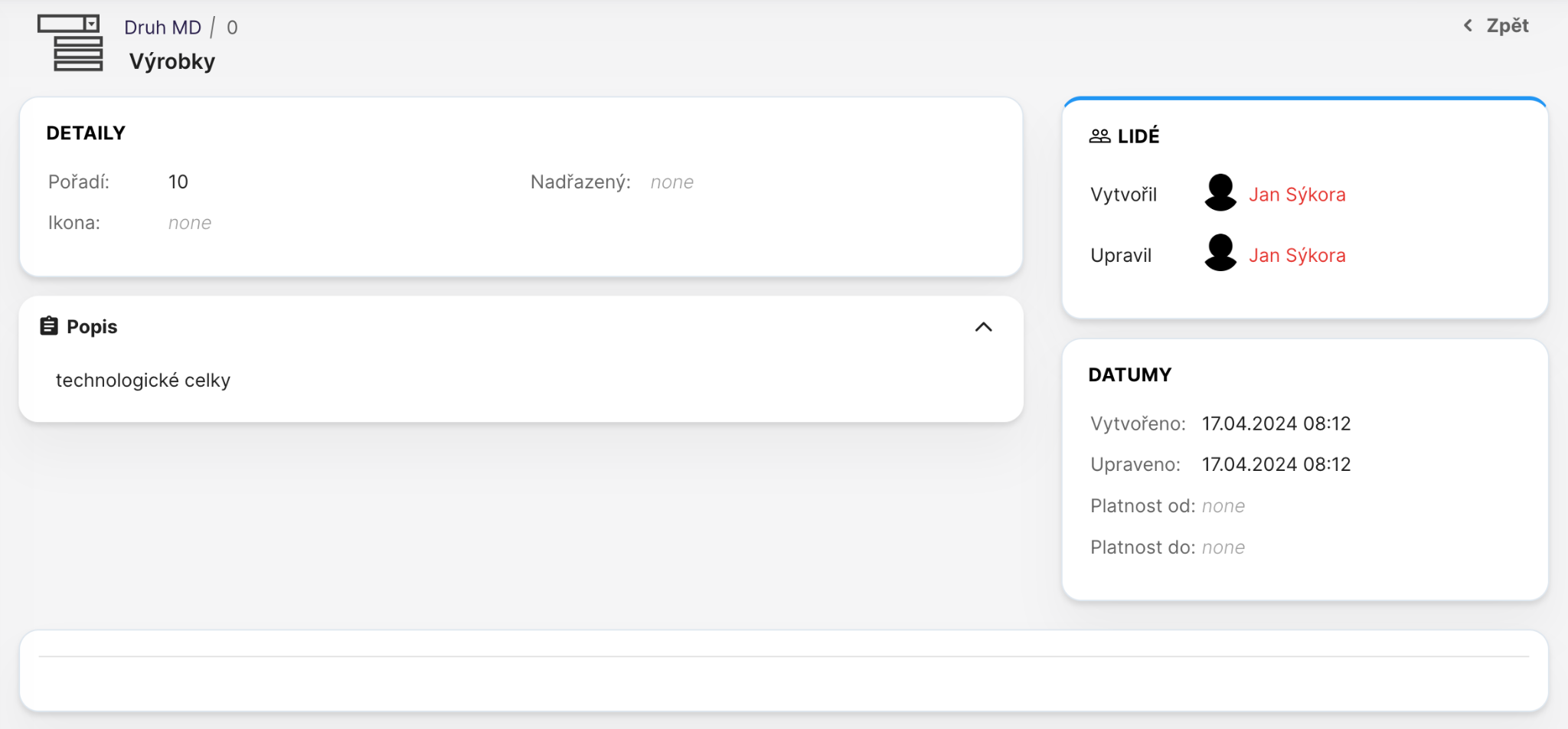Screen dimensions: 1568x729
Task: Click the Nadřazený none value
Action: 671,182
